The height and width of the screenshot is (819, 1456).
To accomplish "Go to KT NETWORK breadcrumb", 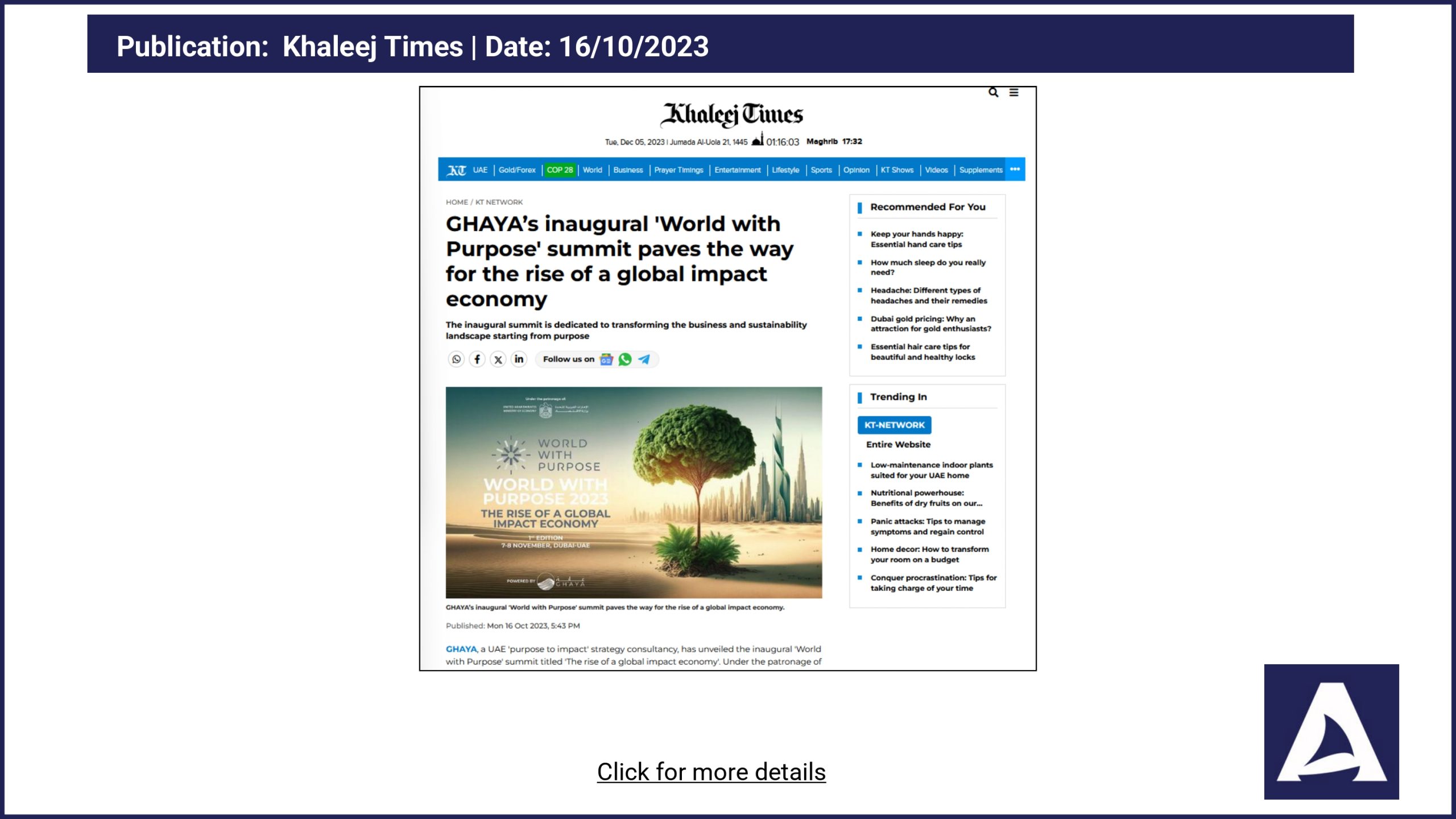I will coord(499,202).
